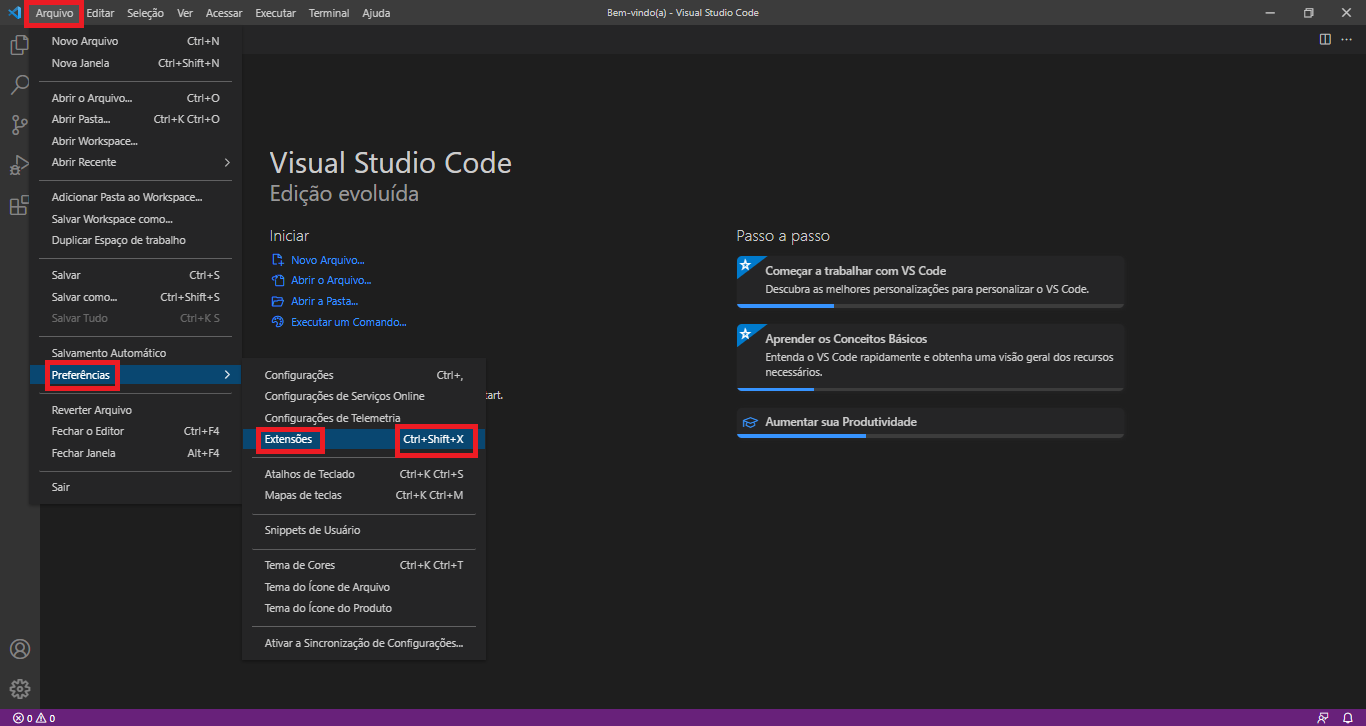The width and height of the screenshot is (1366, 726).
Task: Open the Acessar menu
Action: (224, 13)
